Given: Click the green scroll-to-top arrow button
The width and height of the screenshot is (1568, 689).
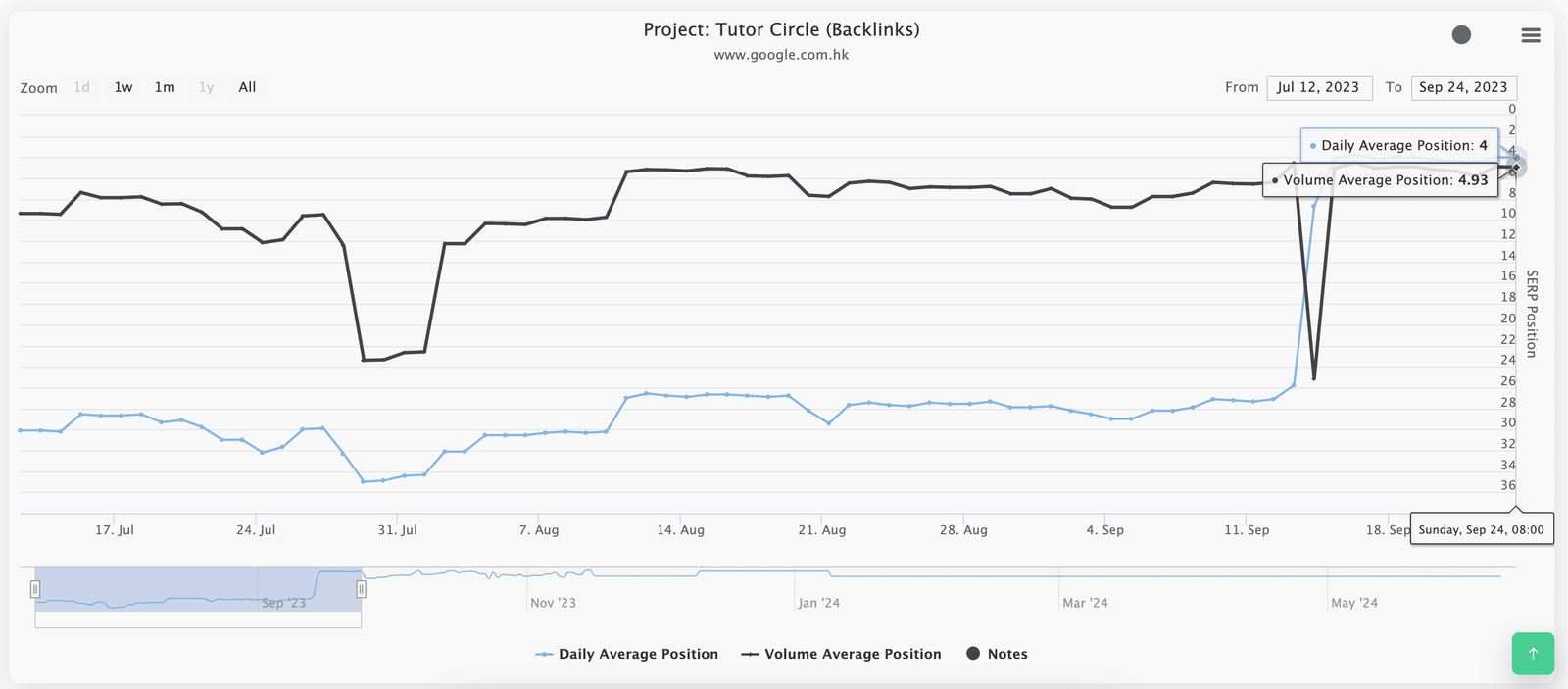Looking at the screenshot, I should click(x=1533, y=654).
